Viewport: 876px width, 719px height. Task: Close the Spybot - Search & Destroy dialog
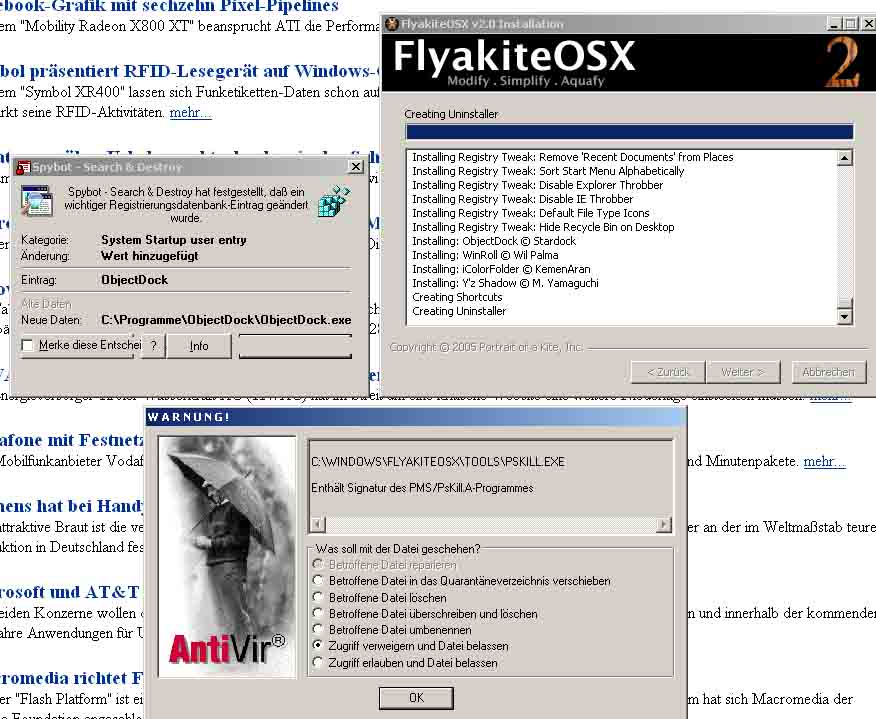[x=356, y=166]
